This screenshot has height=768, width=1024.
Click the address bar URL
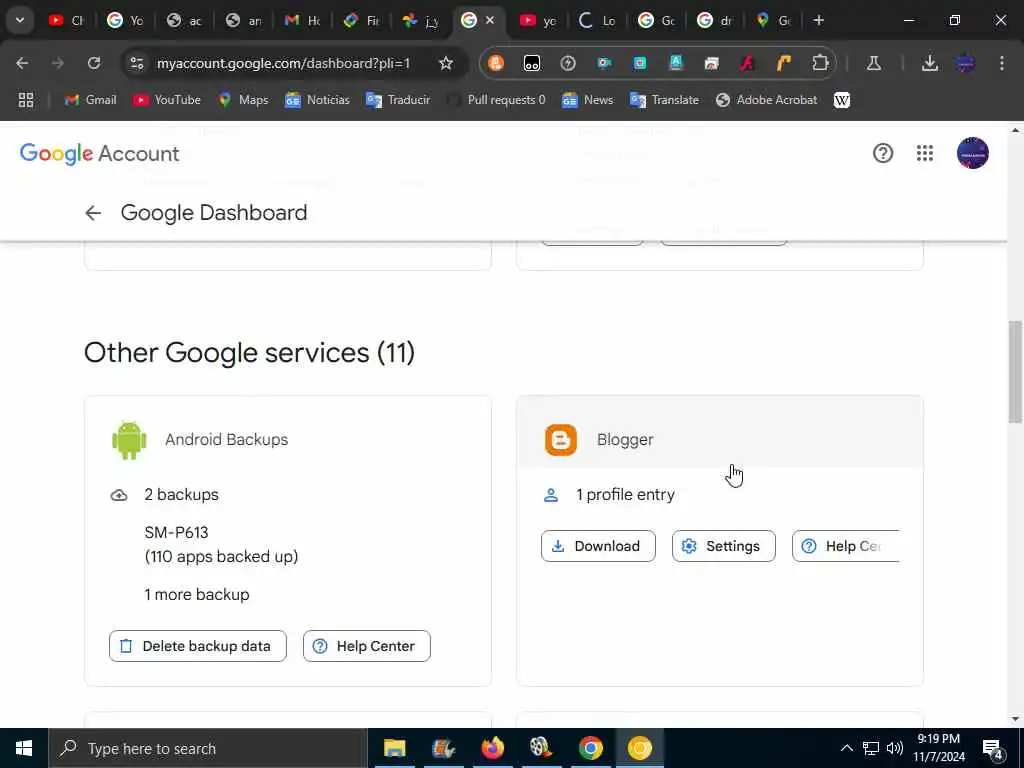[x=283, y=63]
